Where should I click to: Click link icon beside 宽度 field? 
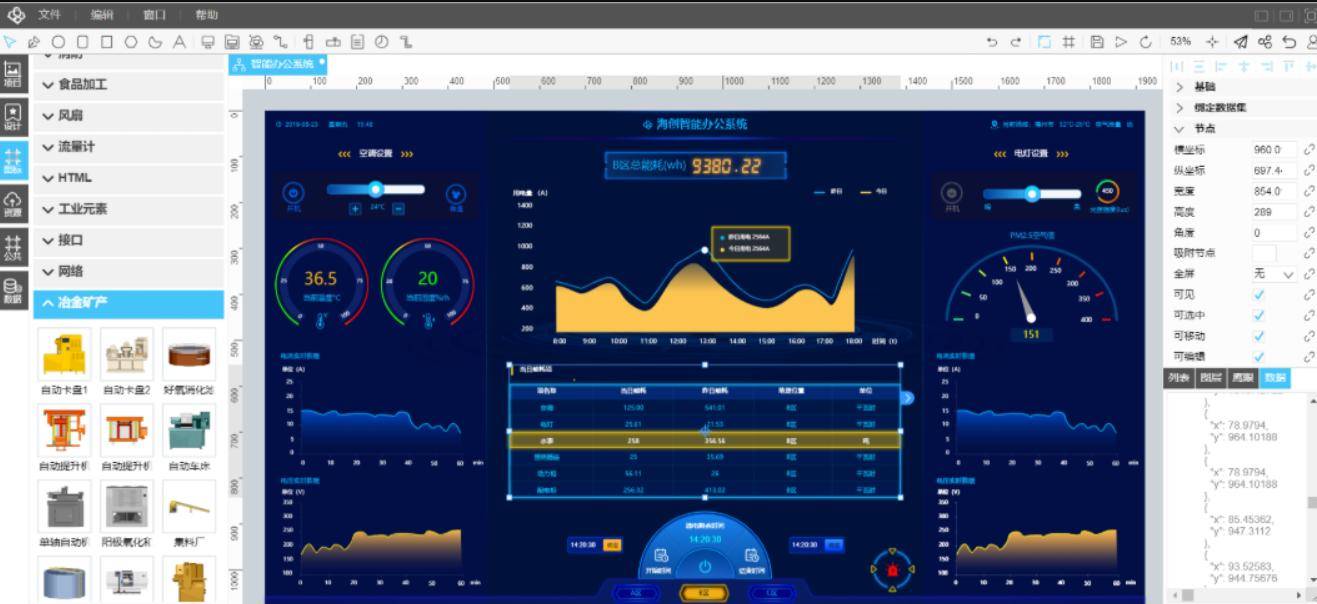click(x=1310, y=191)
